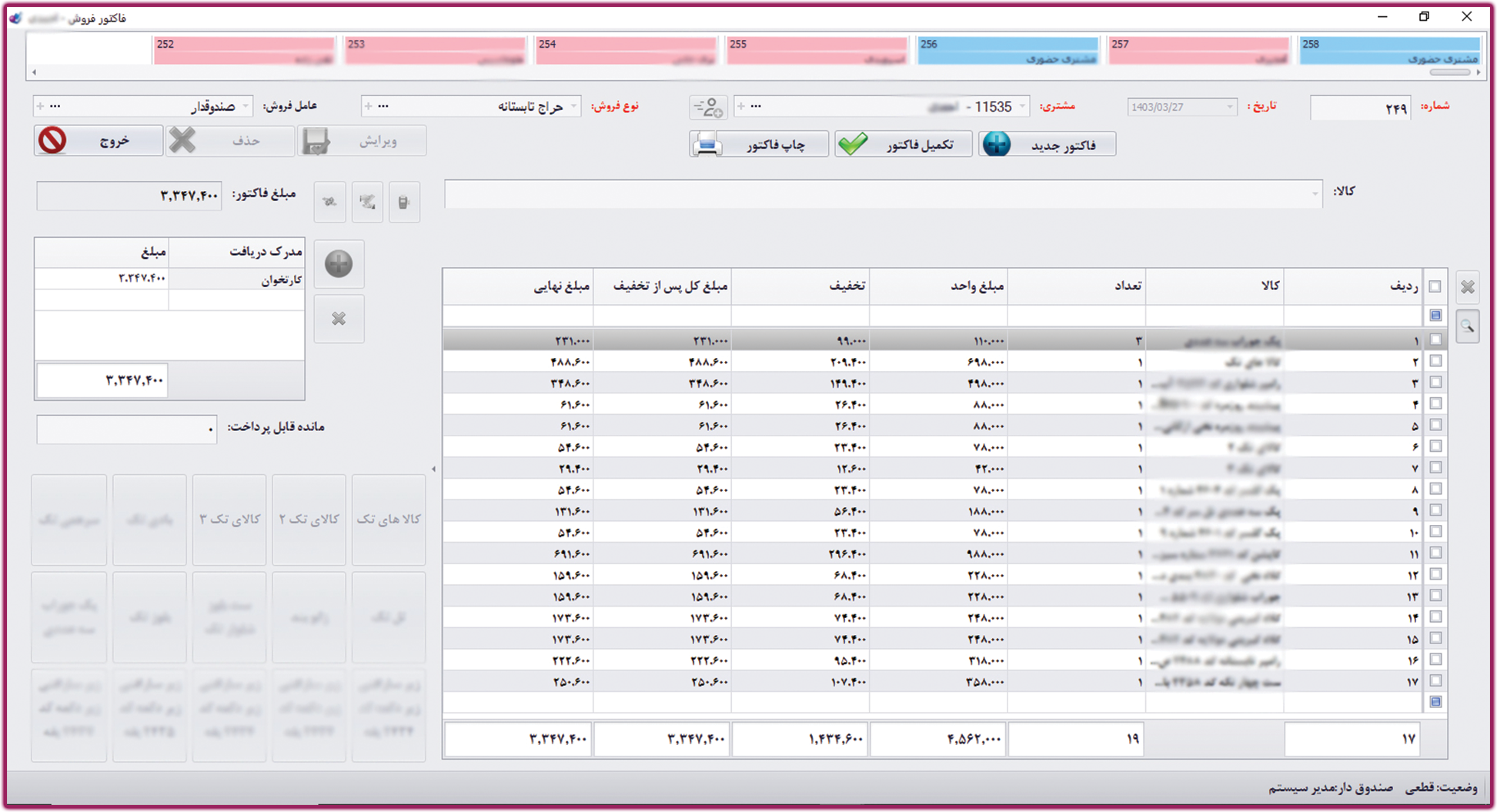The height and width of the screenshot is (812, 1497).
Task: Click the add new customer icon
Action: pyautogui.click(x=708, y=107)
